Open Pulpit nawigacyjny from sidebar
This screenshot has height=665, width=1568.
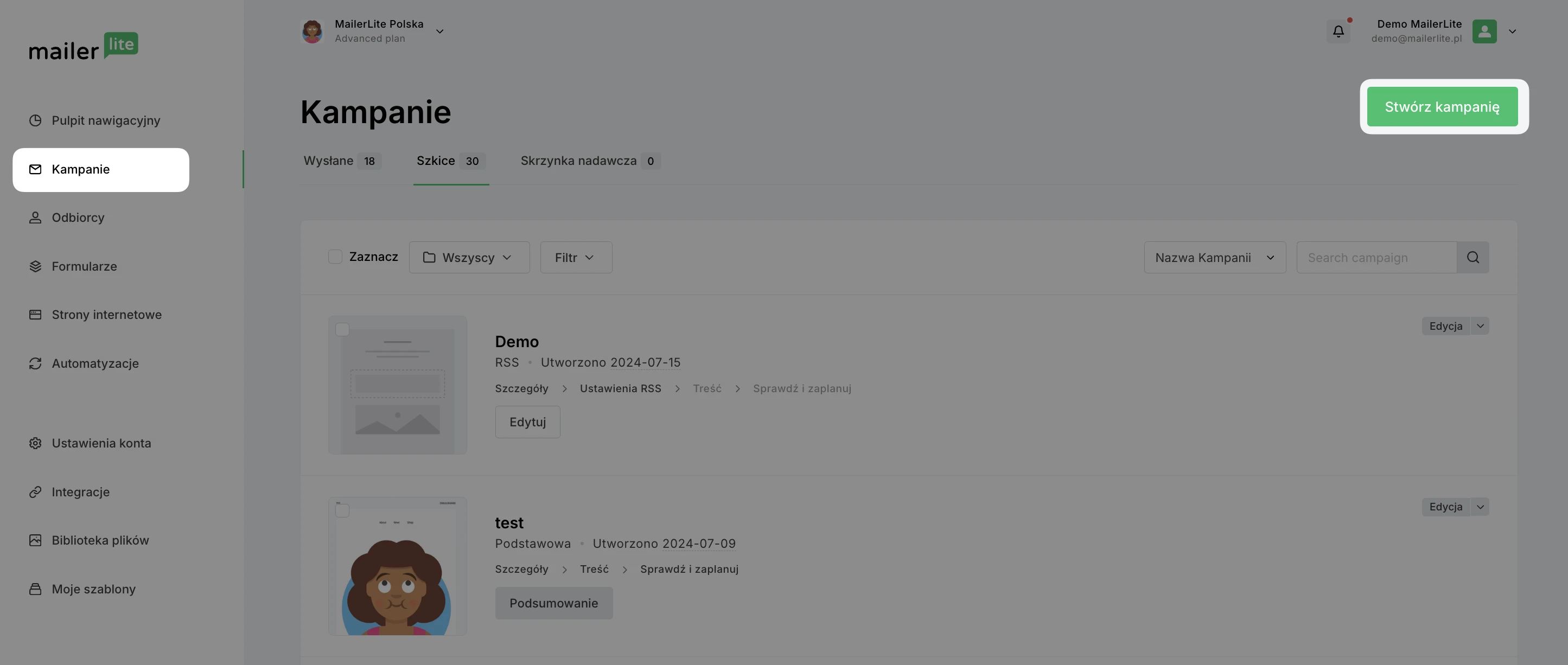coord(105,120)
